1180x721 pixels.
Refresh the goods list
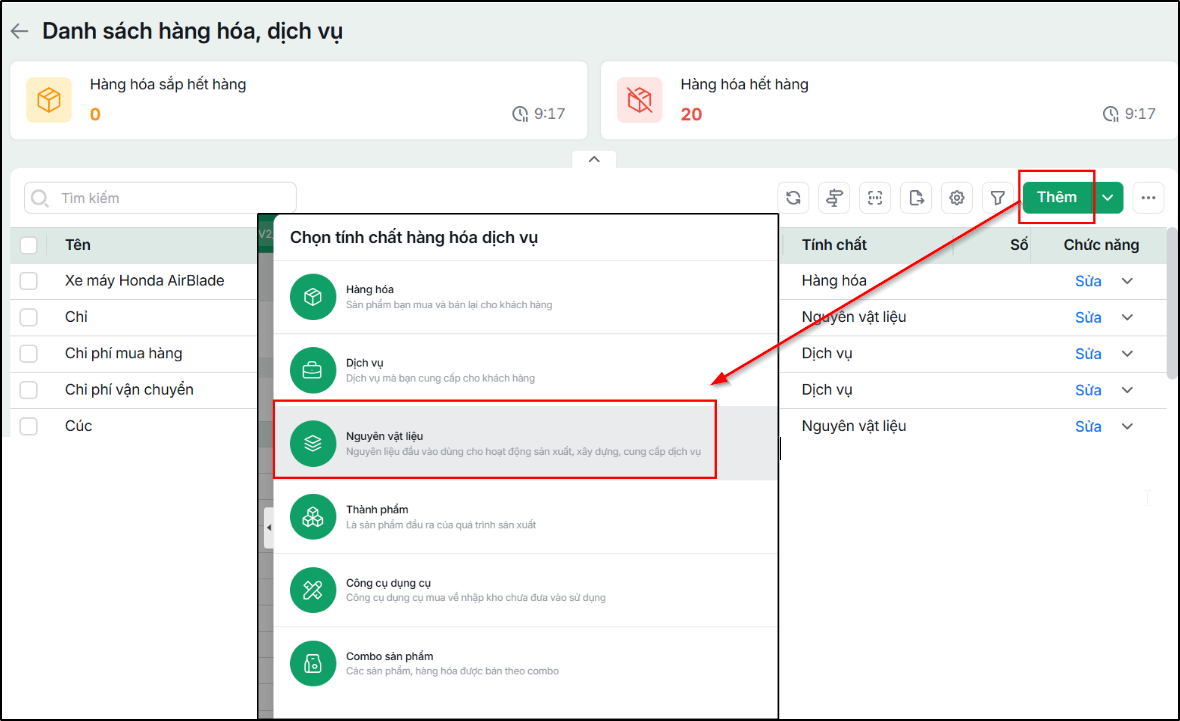793,198
